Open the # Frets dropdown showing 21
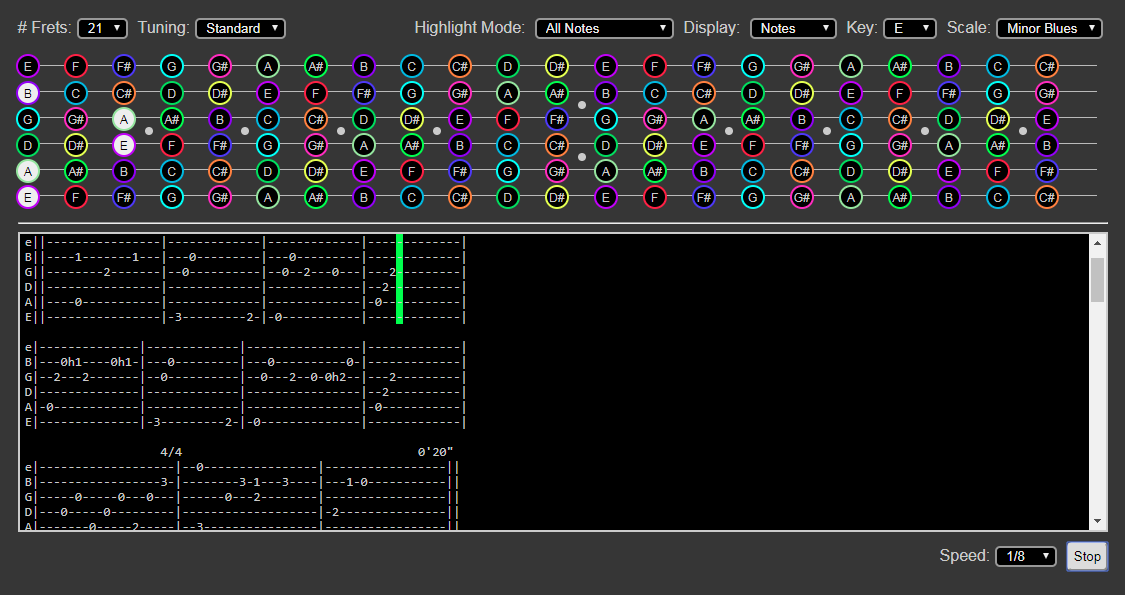The width and height of the screenshot is (1125, 595). [102, 28]
